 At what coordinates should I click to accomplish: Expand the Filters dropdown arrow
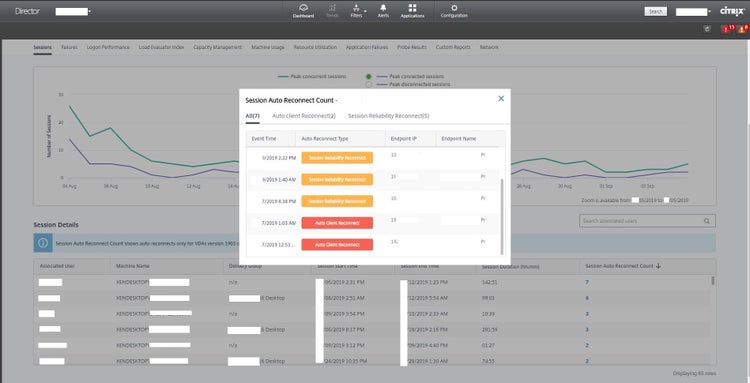coord(365,11)
